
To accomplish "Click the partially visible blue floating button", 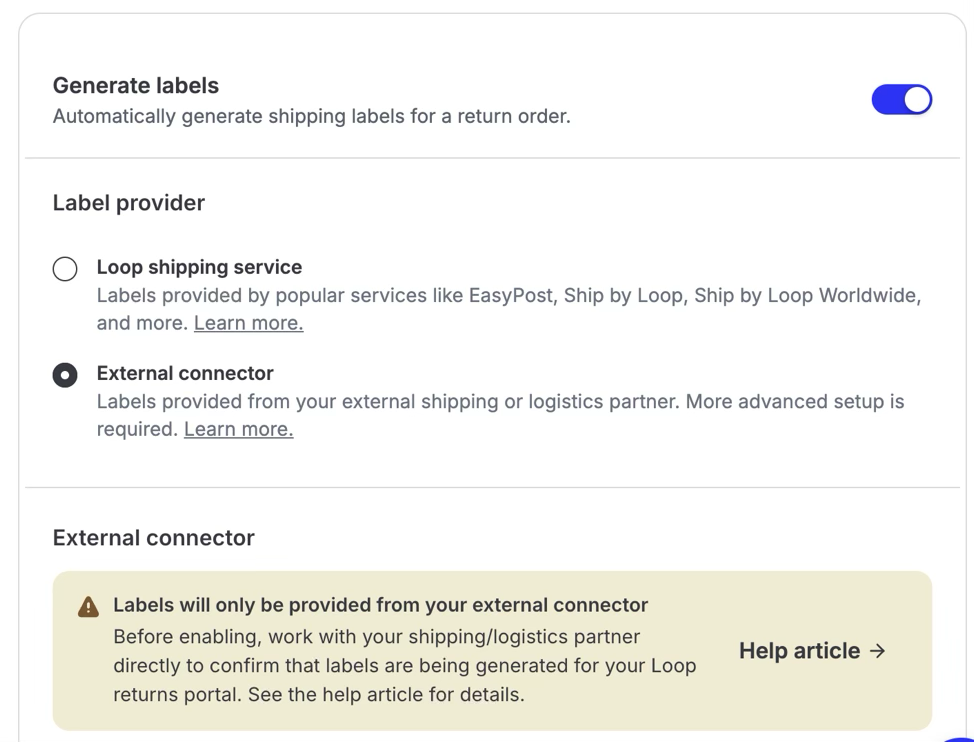I will (x=960, y=739).
